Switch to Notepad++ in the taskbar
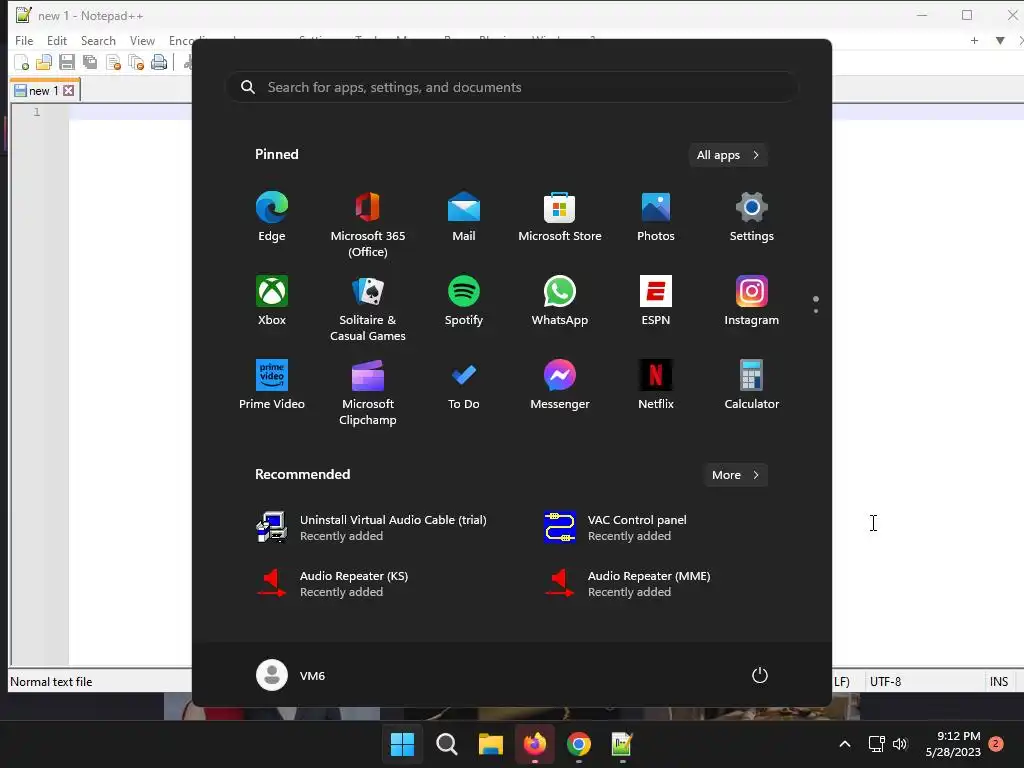 pyautogui.click(x=622, y=744)
